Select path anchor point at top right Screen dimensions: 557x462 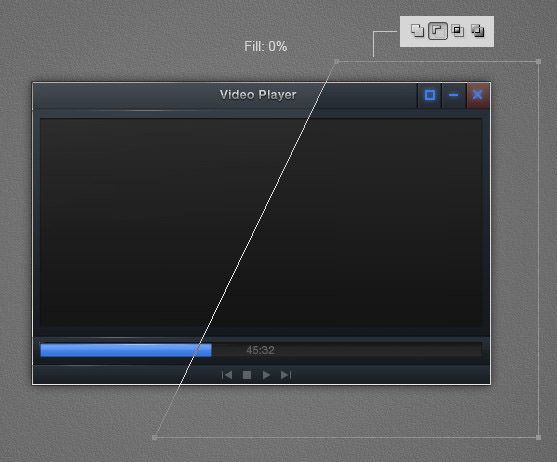[539, 62]
